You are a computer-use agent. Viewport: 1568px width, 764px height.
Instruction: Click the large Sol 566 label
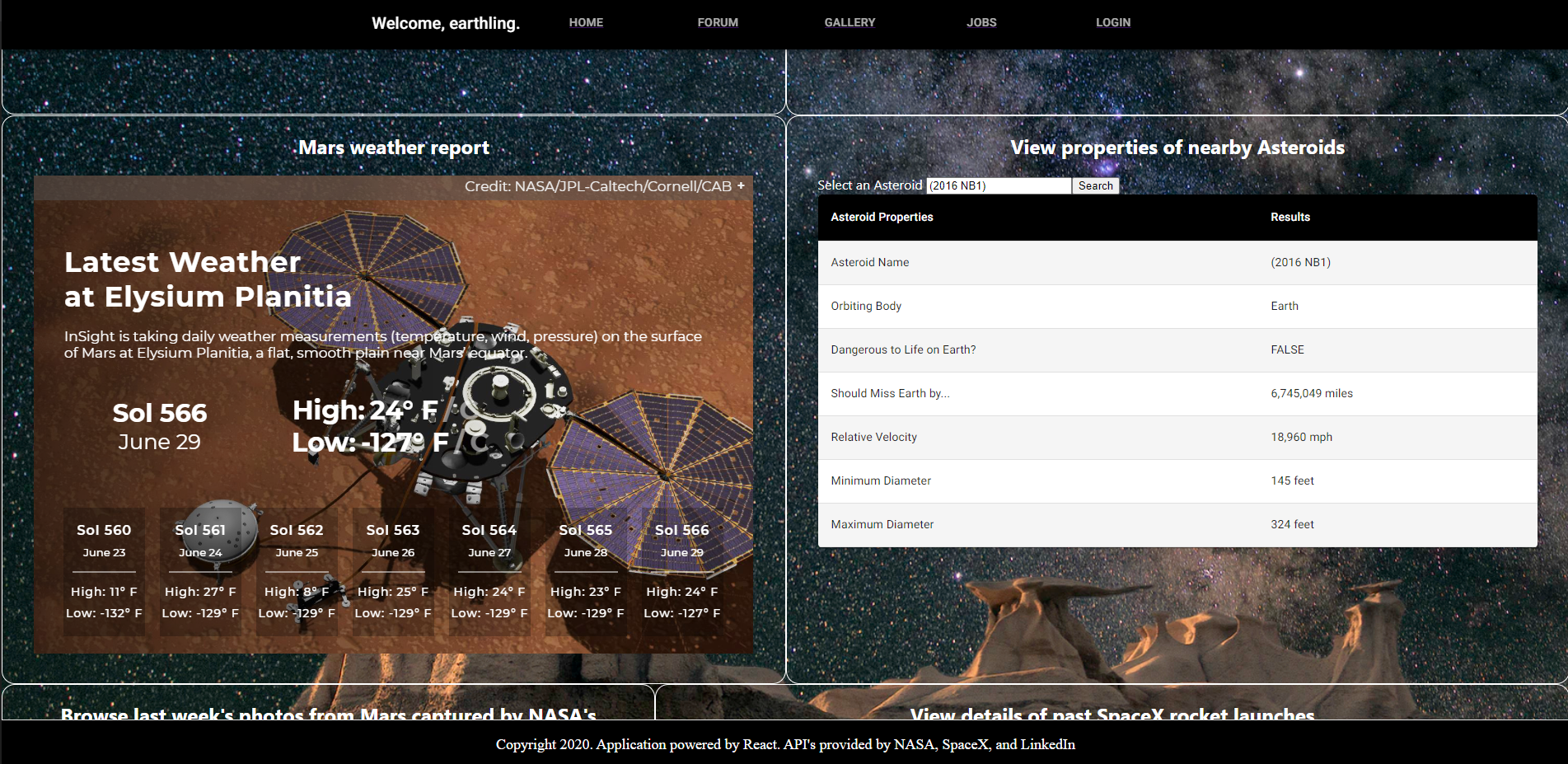[x=160, y=413]
